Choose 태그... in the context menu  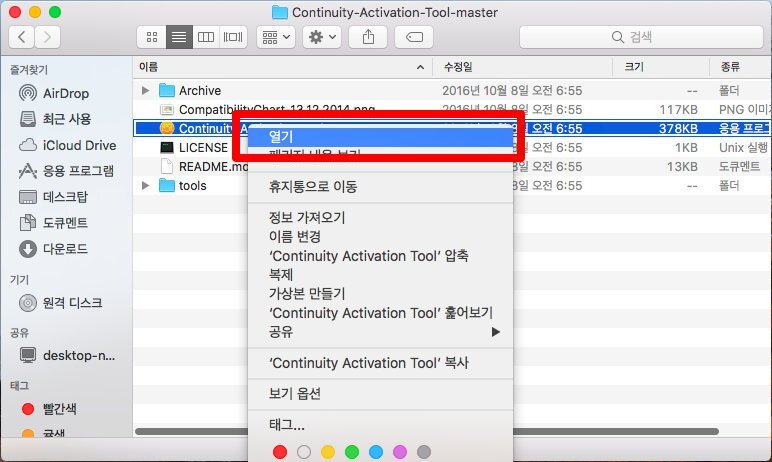pyautogui.click(x=380, y=425)
